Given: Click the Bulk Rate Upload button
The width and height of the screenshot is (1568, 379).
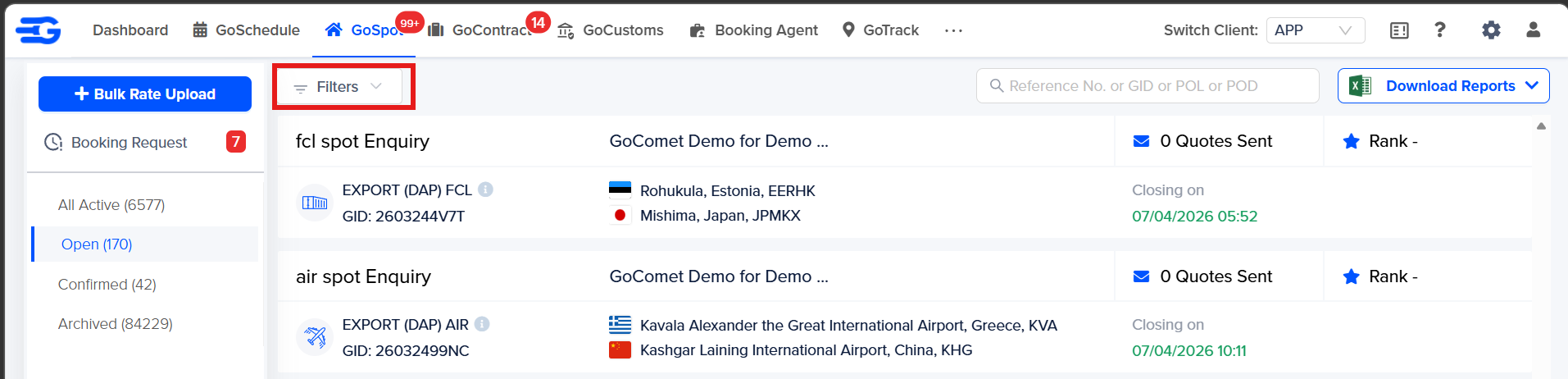Looking at the screenshot, I should [145, 94].
